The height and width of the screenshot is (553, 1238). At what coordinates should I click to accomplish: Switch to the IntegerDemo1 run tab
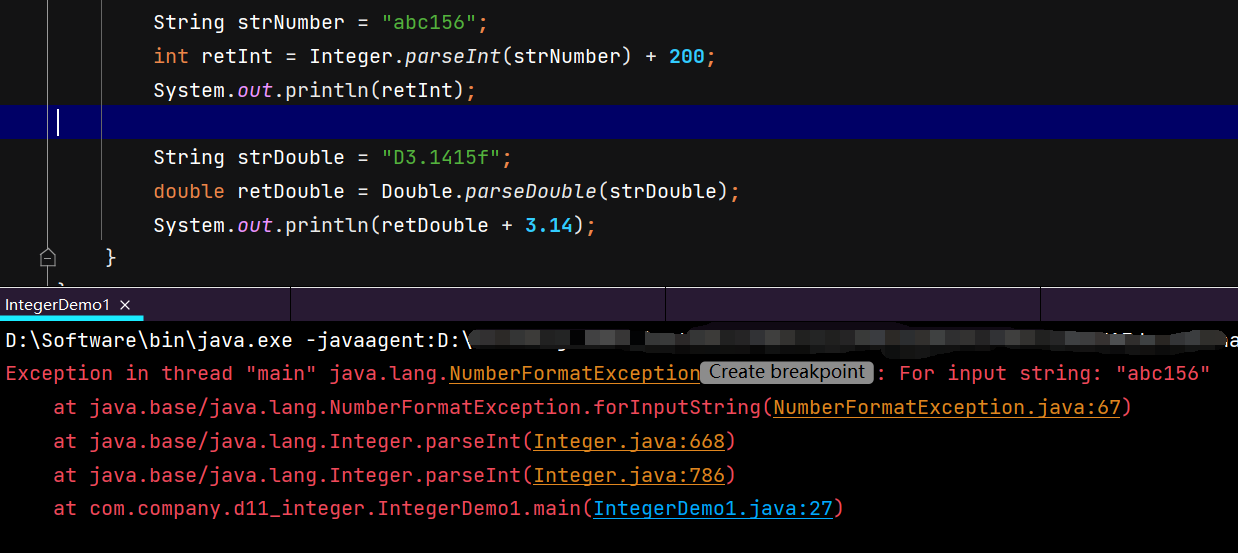(x=58, y=305)
